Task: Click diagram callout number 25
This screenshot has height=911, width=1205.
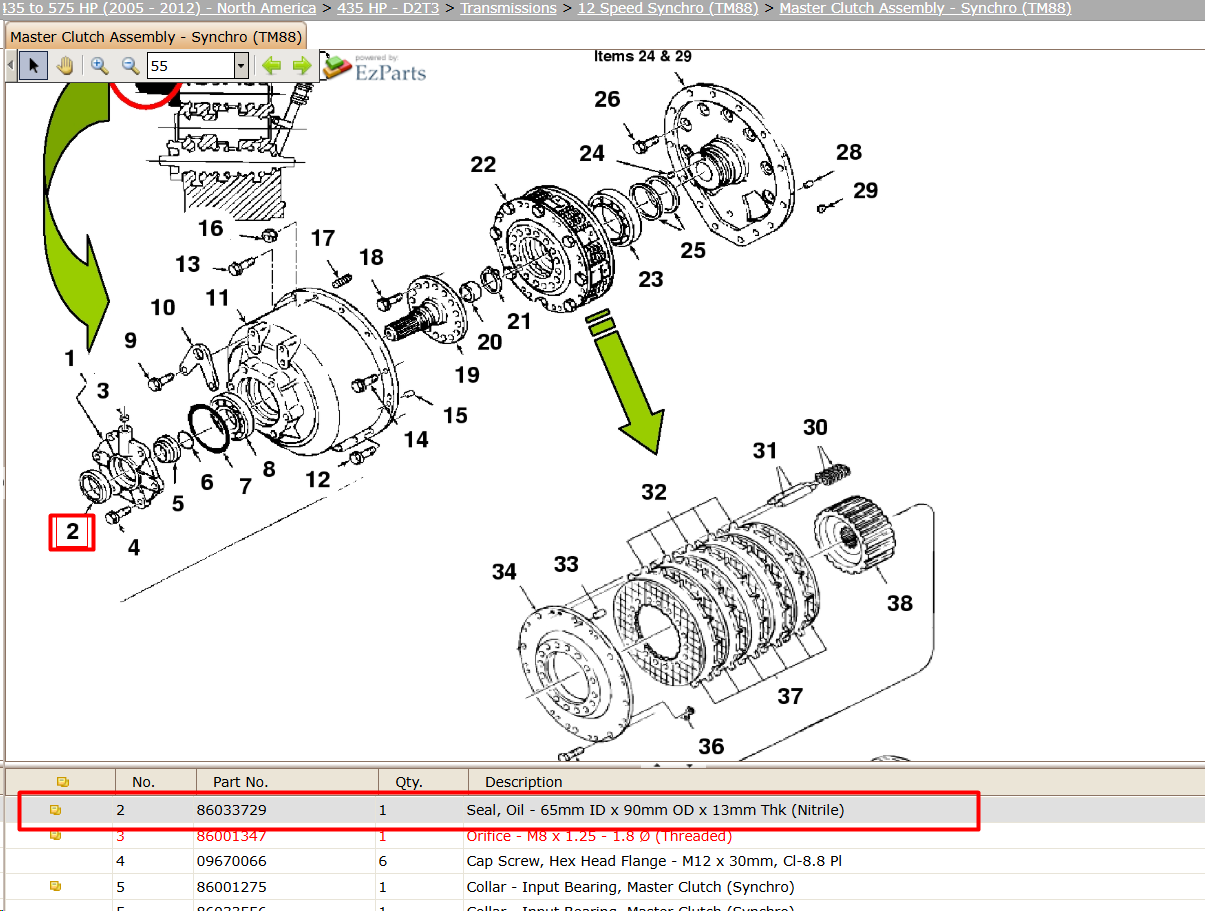Action: click(x=693, y=250)
